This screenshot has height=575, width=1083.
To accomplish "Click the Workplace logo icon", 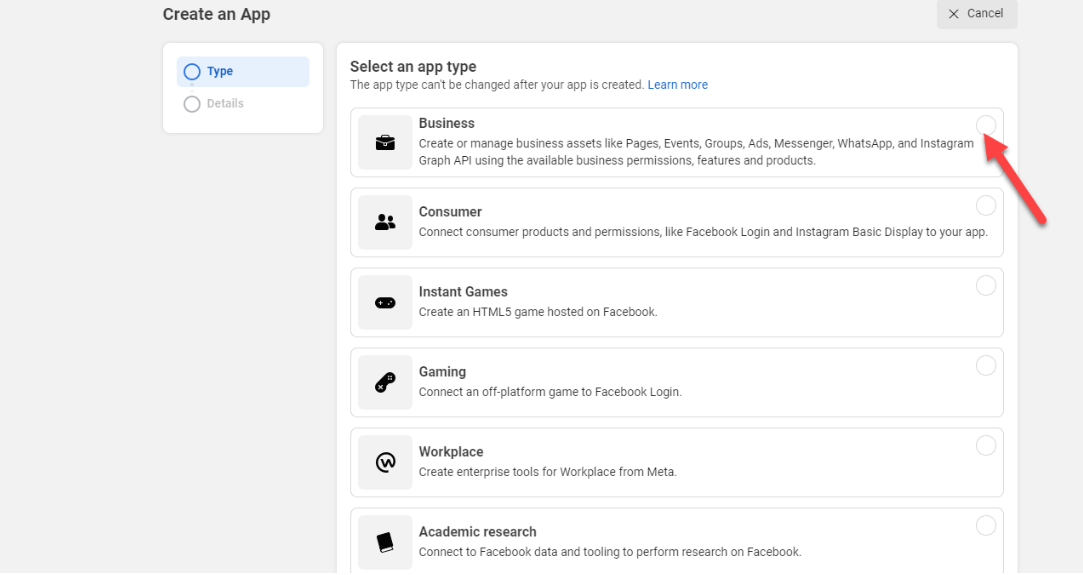I will point(385,462).
